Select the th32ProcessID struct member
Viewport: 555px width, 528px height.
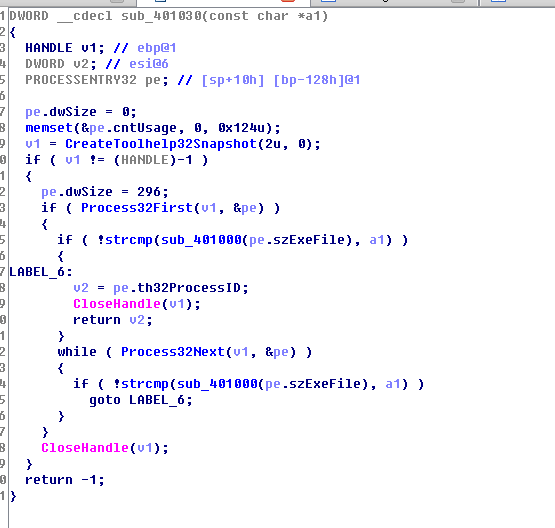(189, 288)
